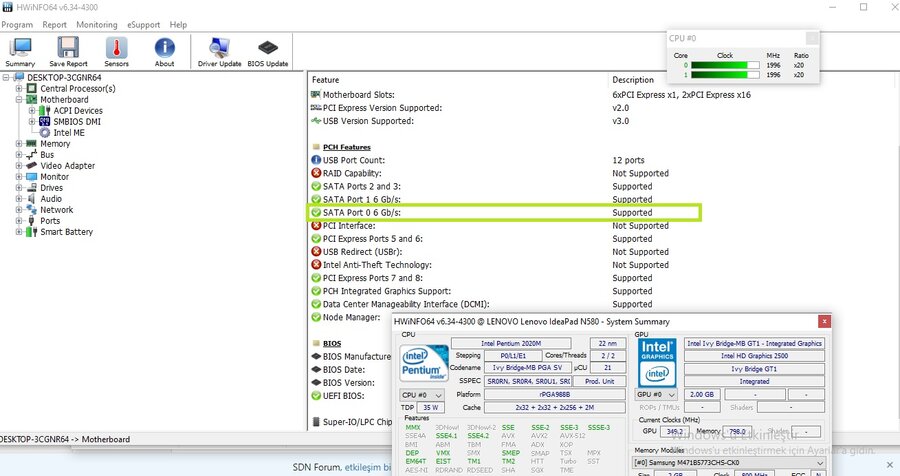Expand the Drives tree node
This screenshot has width=900, height=476.
tap(19, 187)
